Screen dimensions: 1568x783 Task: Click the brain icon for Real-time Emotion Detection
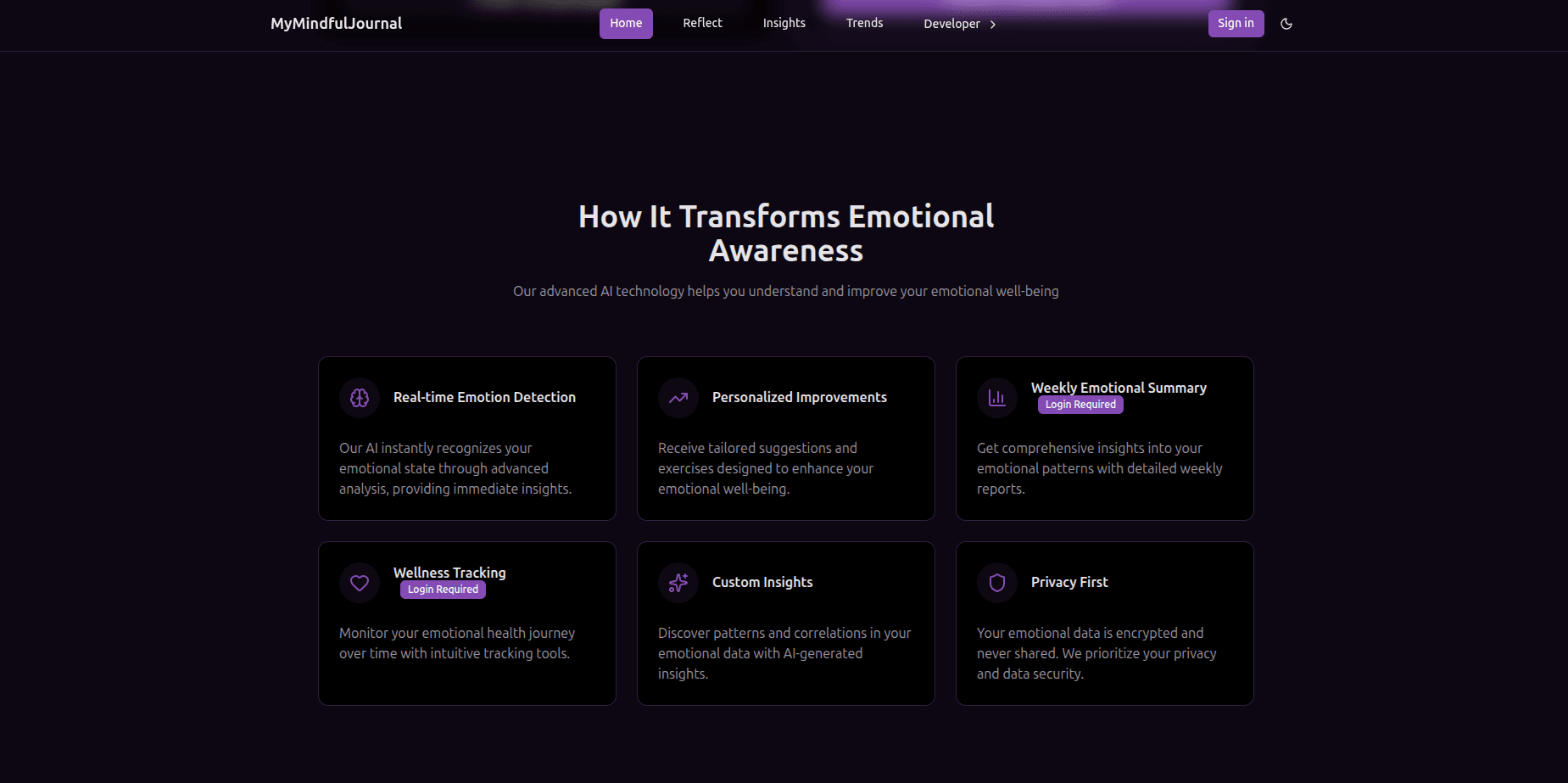click(x=360, y=398)
